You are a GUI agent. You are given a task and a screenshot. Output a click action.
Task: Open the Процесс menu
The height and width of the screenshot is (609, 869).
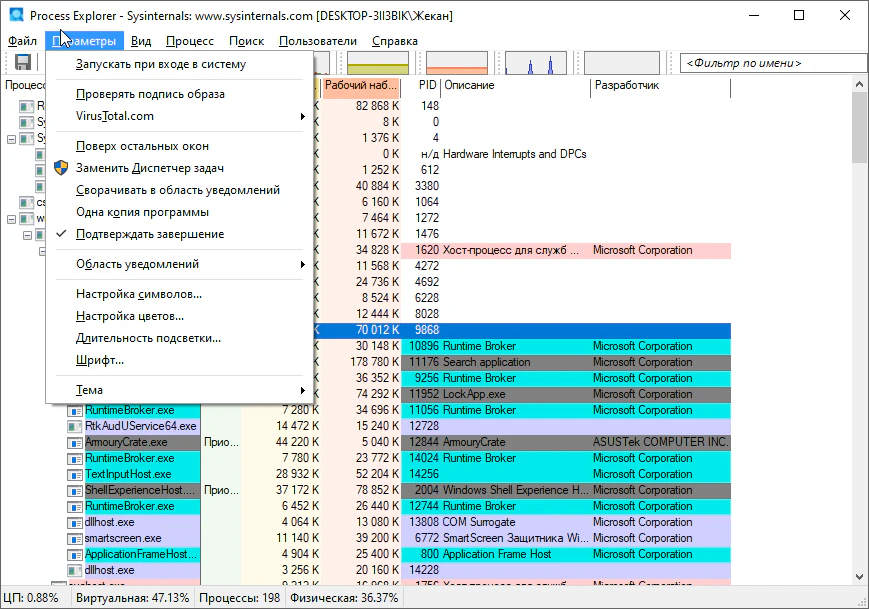(189, 41)
